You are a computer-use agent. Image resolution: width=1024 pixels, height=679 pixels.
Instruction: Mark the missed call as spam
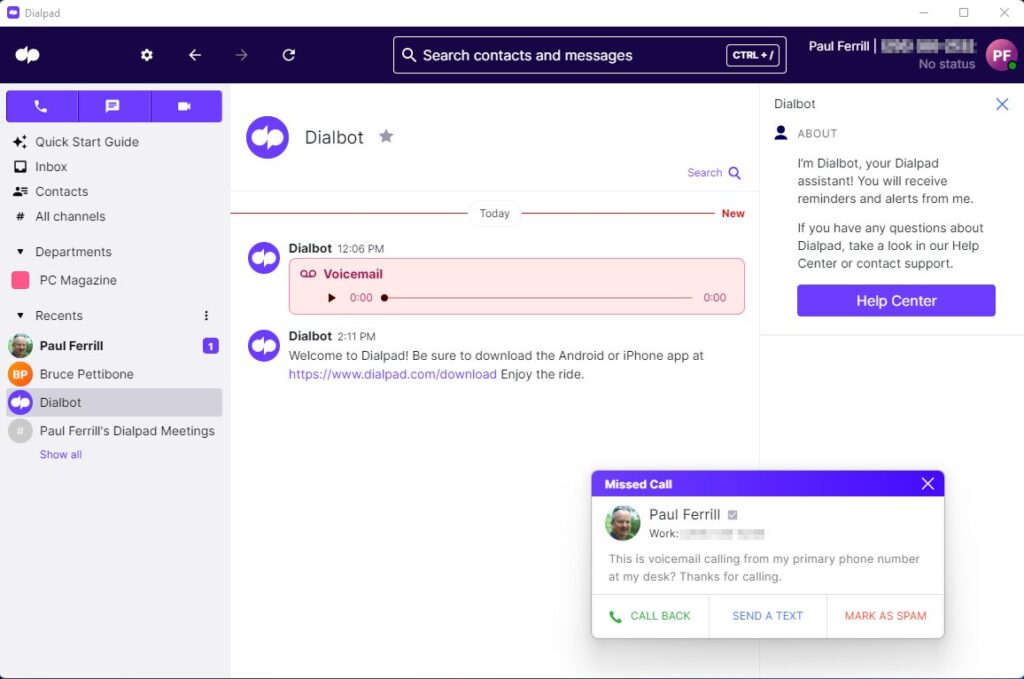tap(885, 616)
